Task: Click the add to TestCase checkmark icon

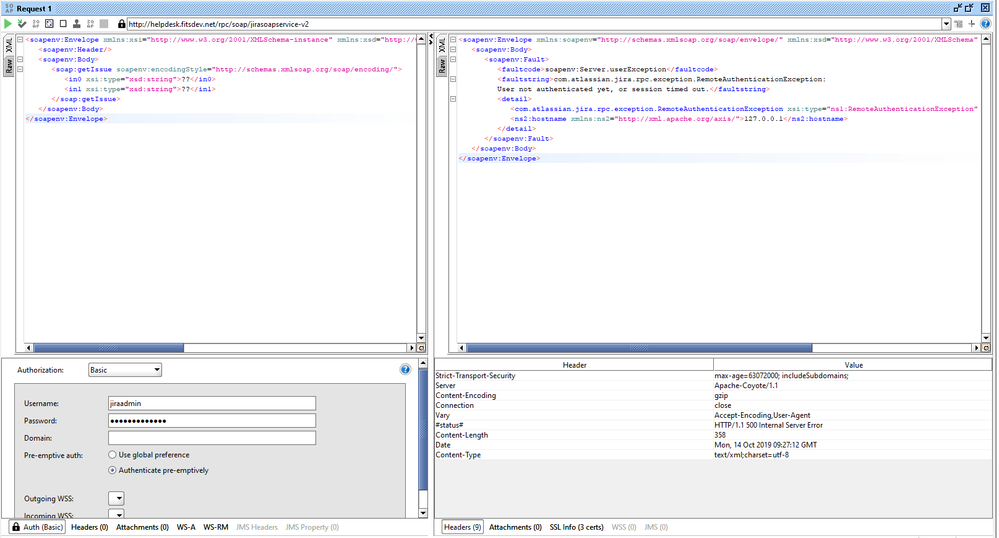Action: pos(22,24)
